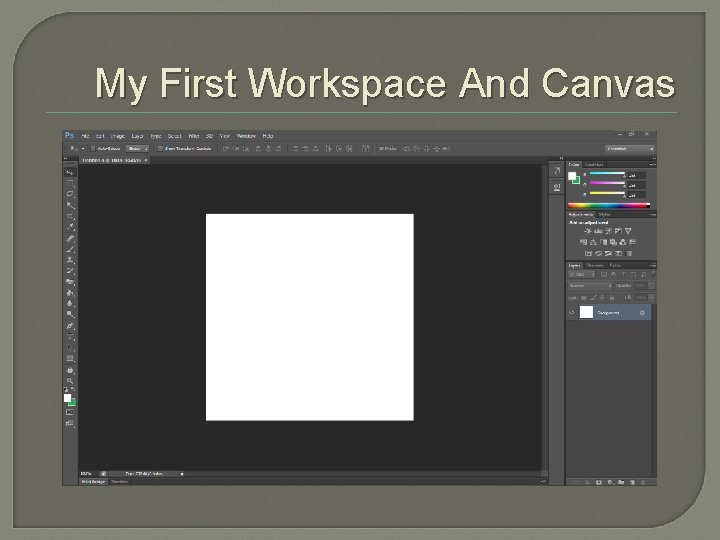Open the Color panel flyout menu
This screenshot has width=720, height=540.
point(653,164)
